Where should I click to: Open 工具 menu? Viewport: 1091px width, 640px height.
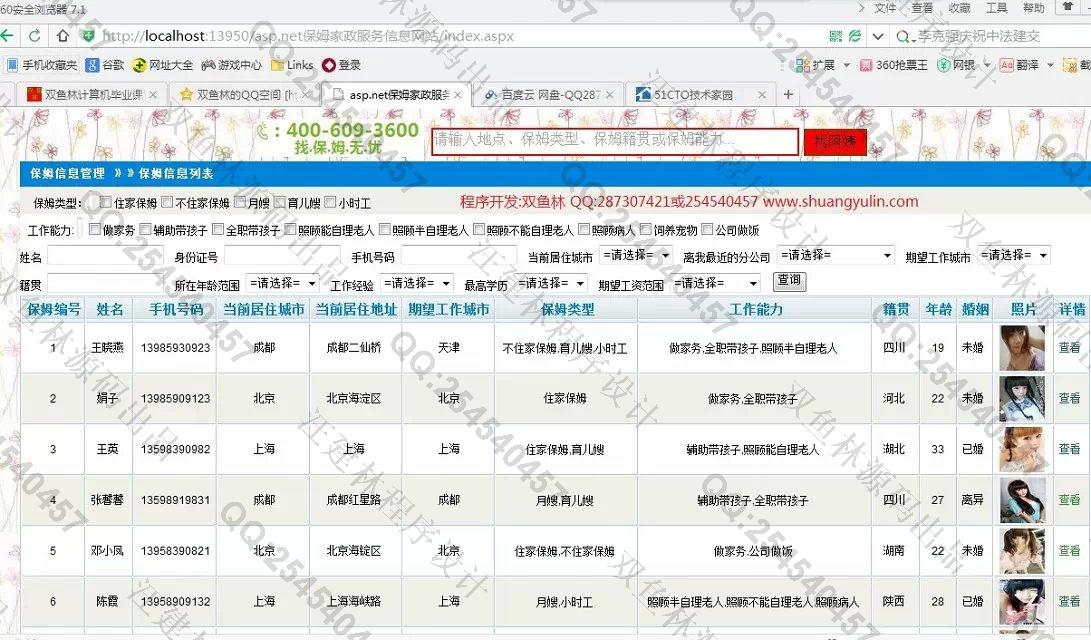996,8
